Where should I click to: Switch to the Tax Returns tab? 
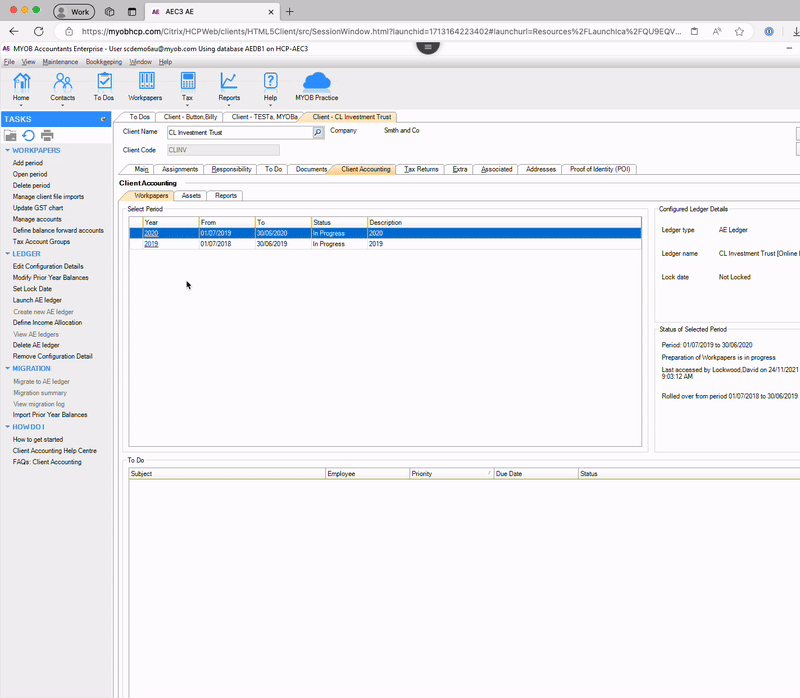(421, 169)
